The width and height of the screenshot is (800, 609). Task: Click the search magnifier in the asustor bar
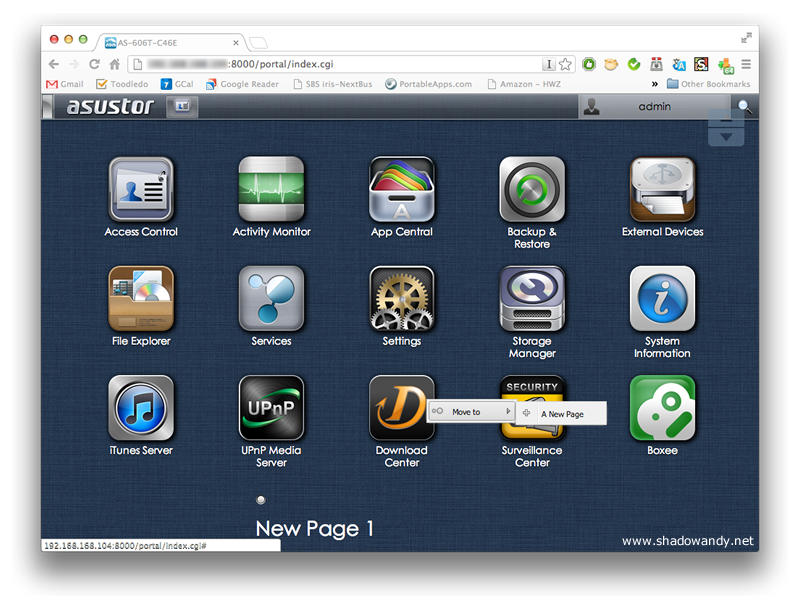(x=744, y=106)
